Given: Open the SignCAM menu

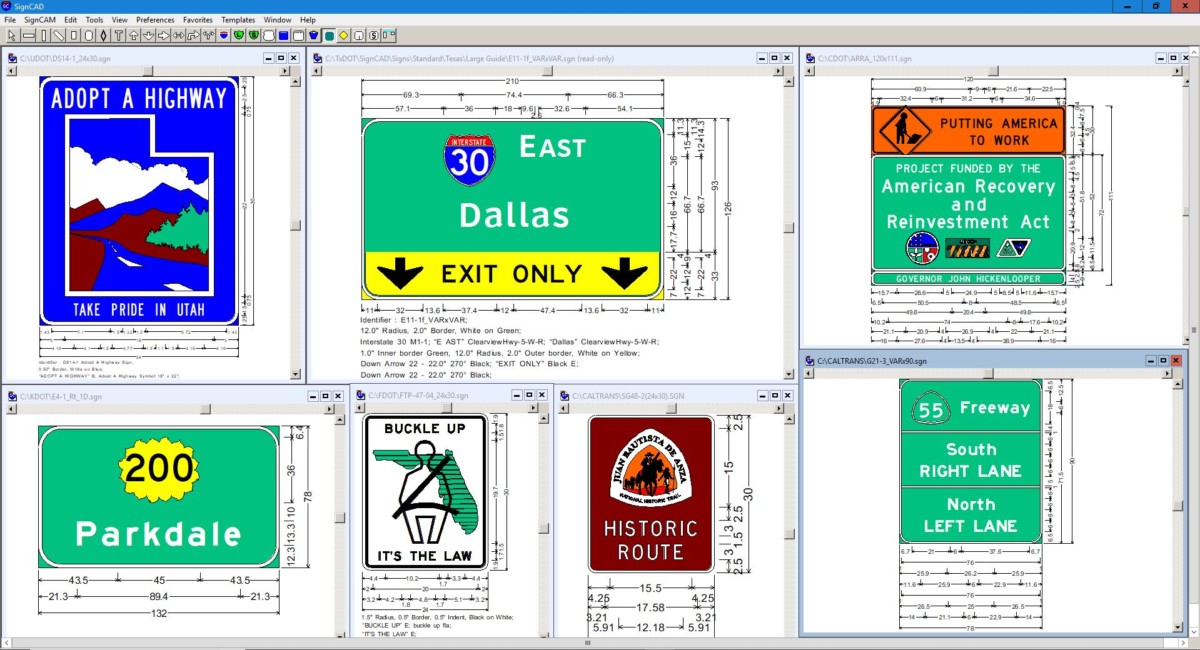Looking at the screenshot, I should coord(40,19).
